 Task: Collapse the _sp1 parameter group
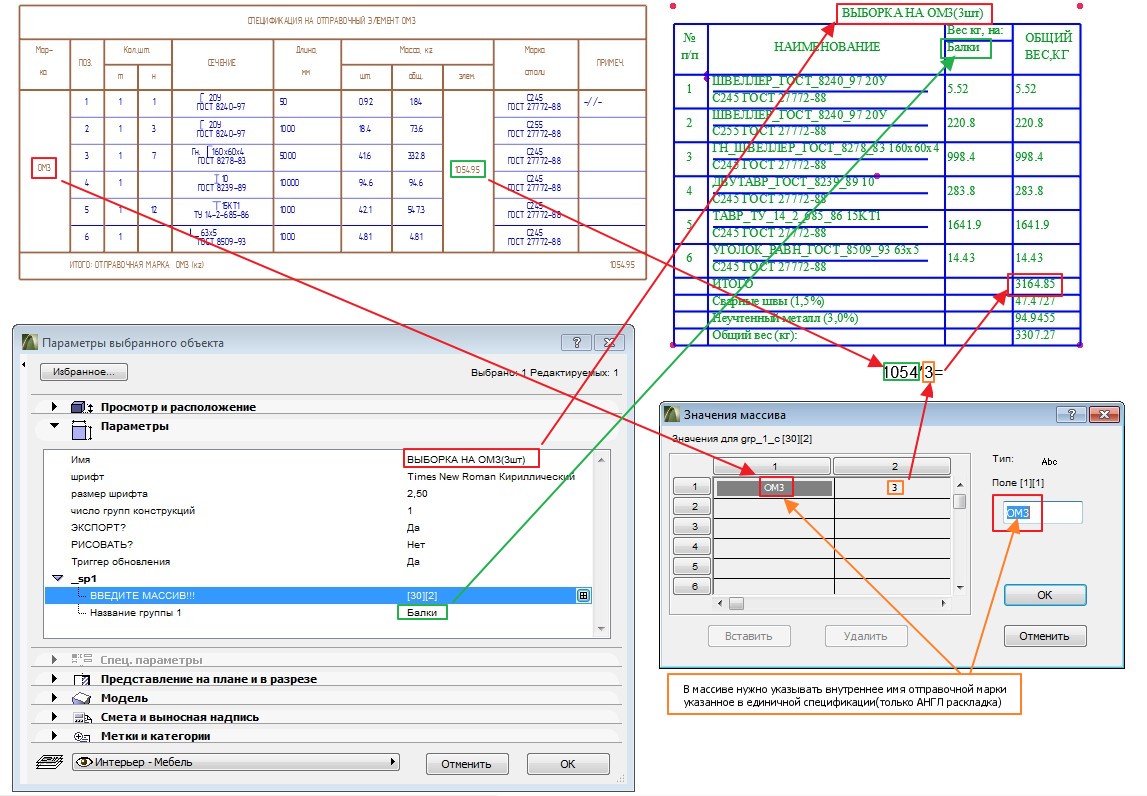coord(58,578)
